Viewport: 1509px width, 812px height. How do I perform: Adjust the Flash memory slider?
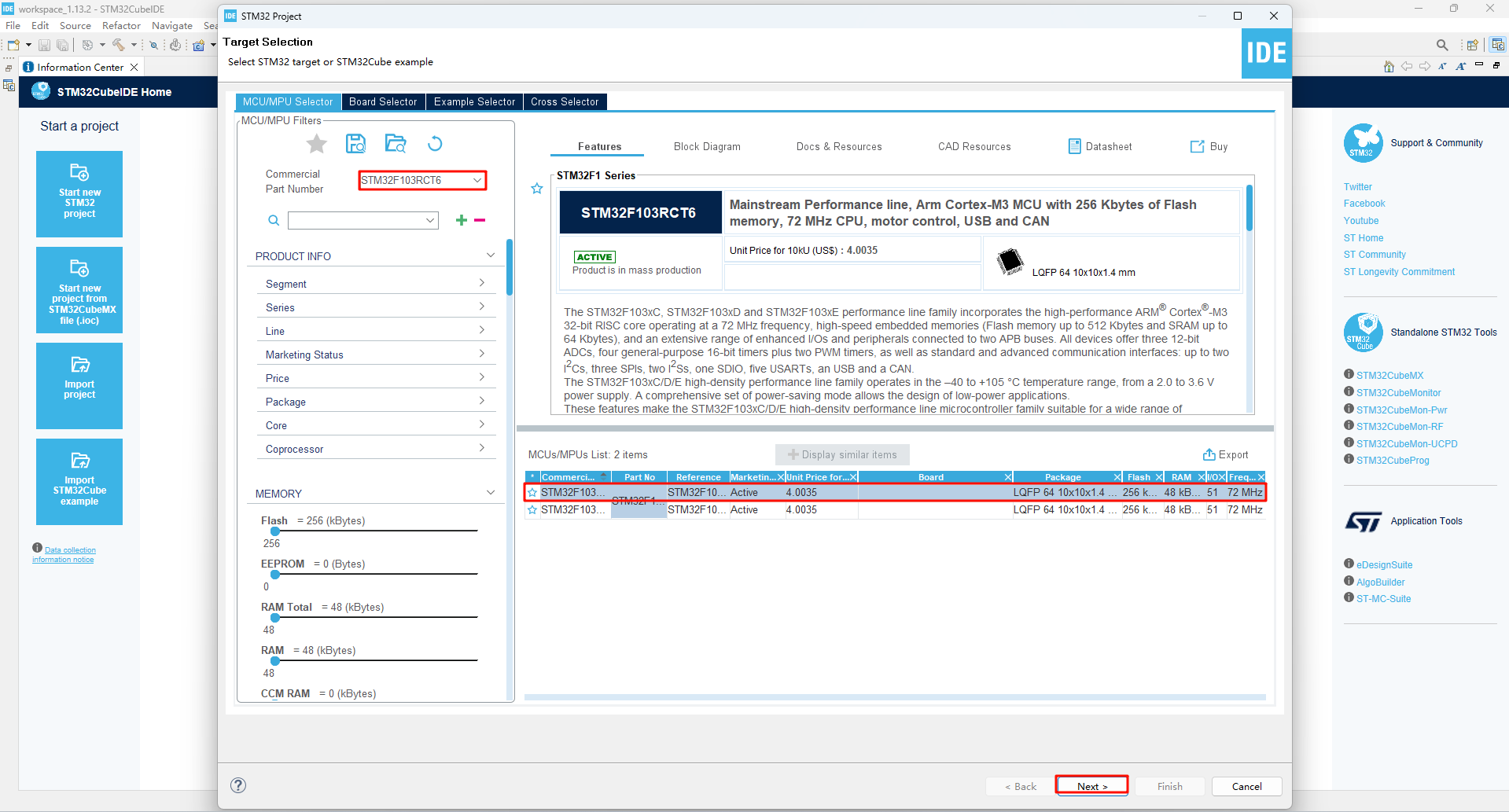(275, 531)
